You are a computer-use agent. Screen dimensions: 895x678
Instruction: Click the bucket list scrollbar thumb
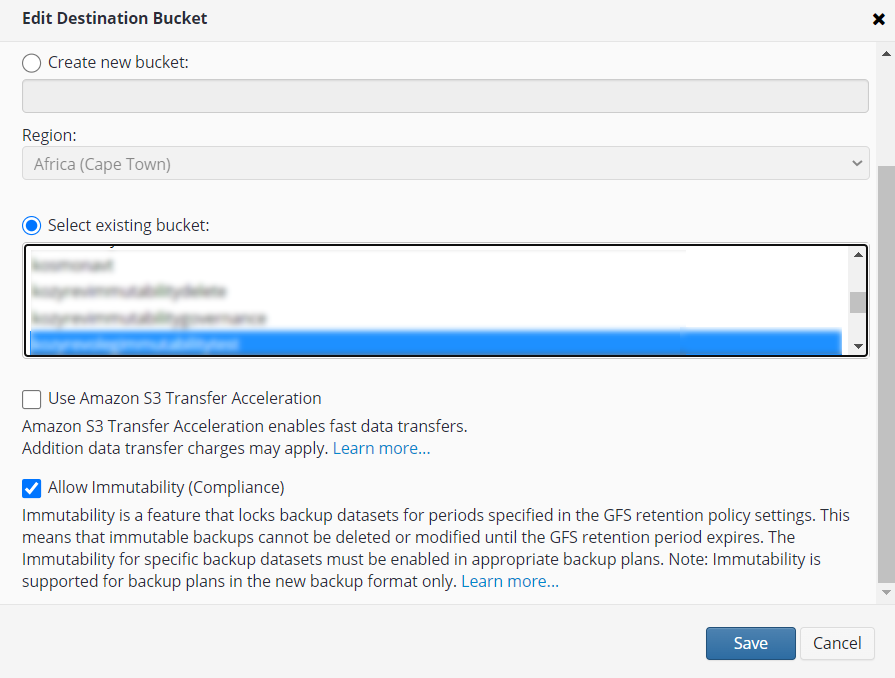pos(857,302)
